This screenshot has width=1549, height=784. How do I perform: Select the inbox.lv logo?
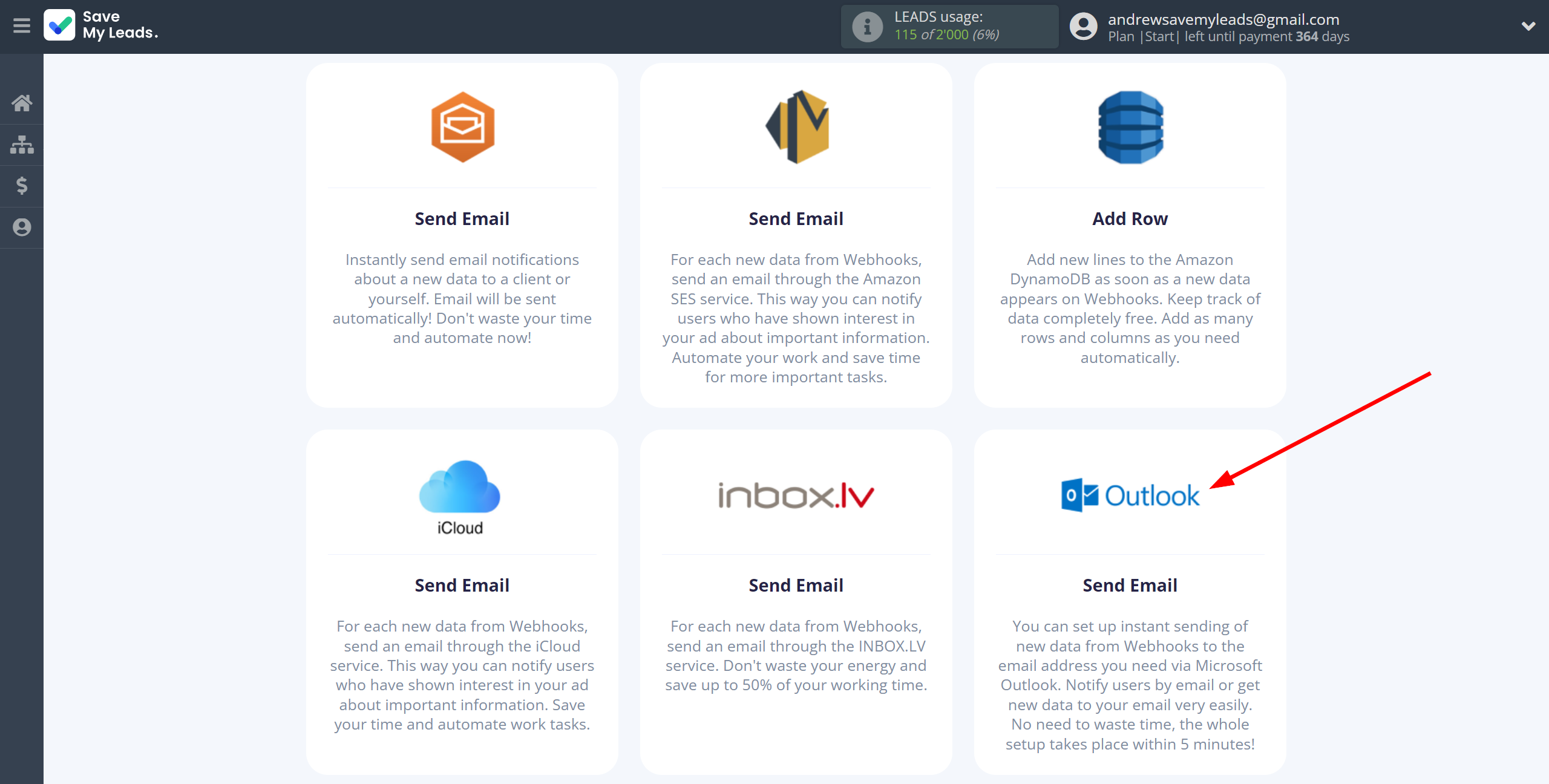796,495
